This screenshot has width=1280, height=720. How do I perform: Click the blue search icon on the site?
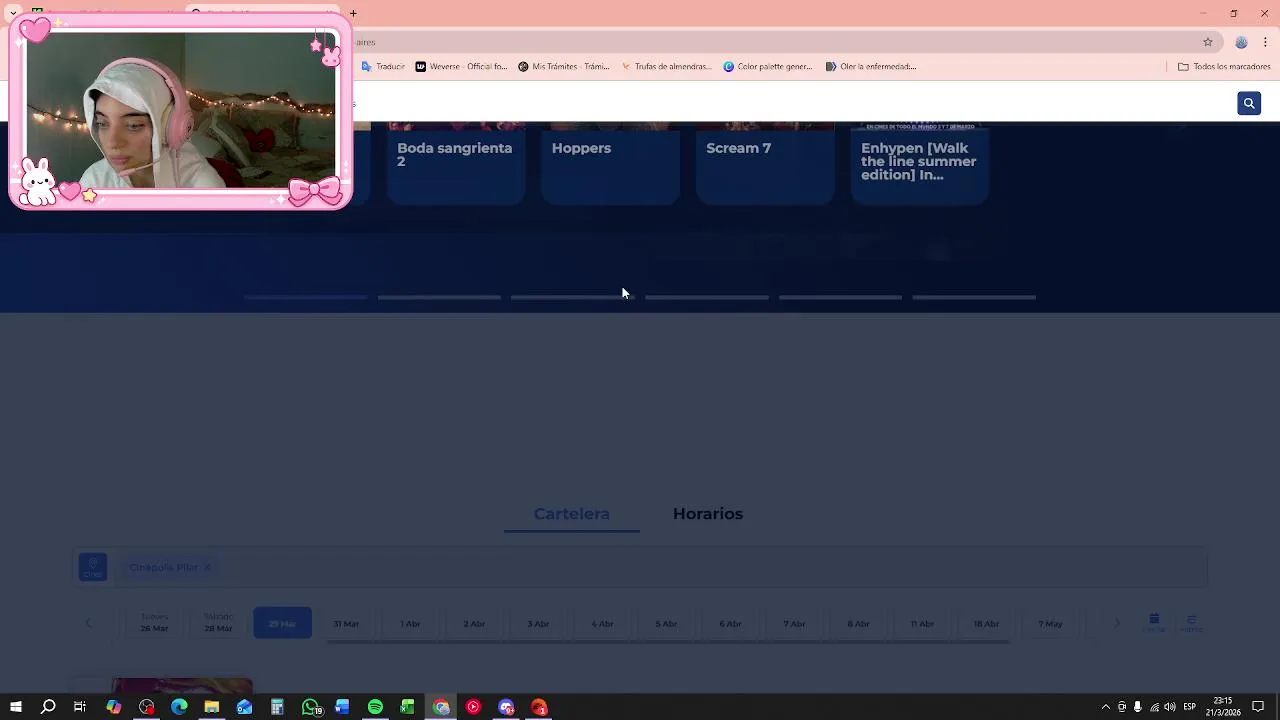(1249, 103)
